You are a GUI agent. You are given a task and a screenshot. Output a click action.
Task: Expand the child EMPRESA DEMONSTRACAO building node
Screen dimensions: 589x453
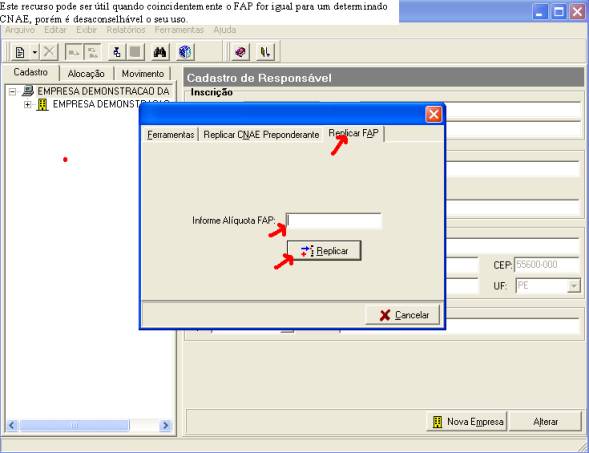point(27,104)
